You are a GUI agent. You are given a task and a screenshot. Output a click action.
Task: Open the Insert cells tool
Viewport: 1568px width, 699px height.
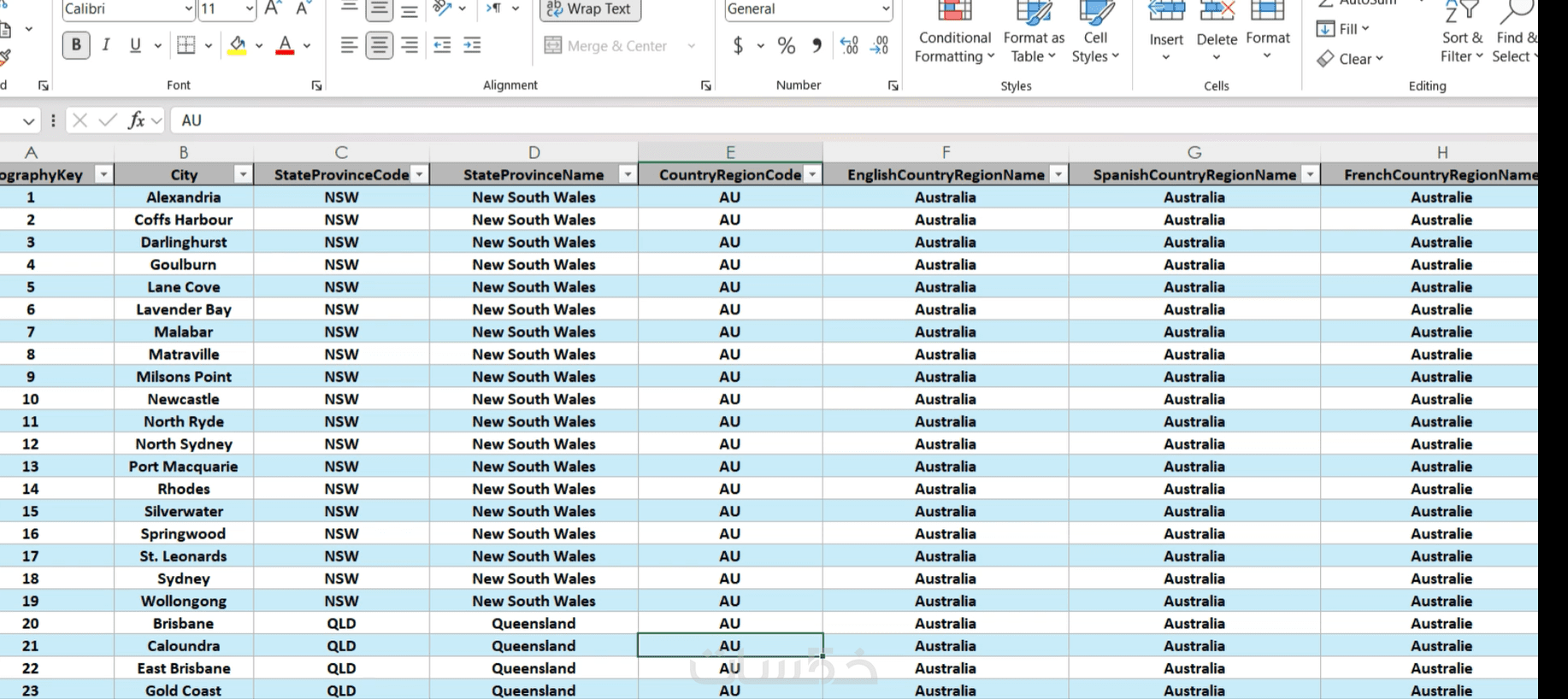coord(1166,32)
